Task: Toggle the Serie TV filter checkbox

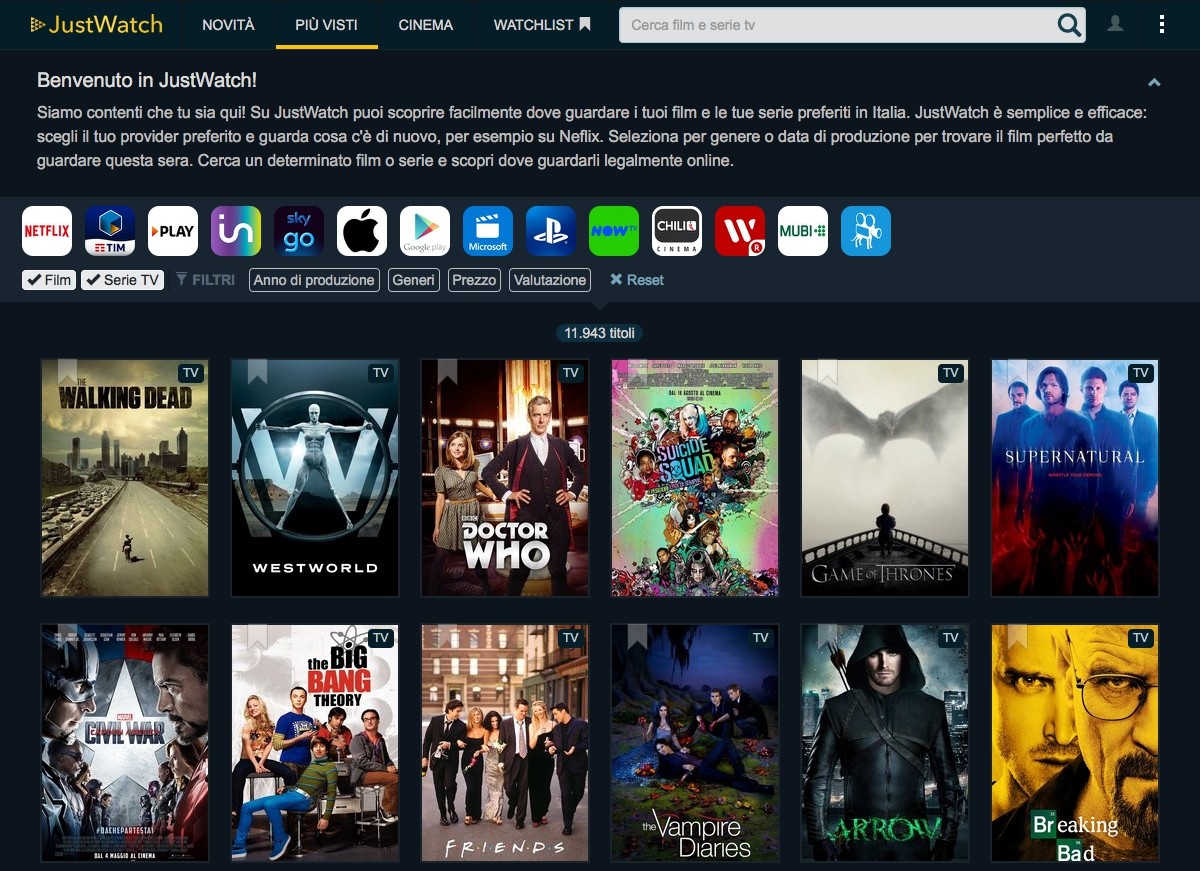Action: tap(122, 280)
